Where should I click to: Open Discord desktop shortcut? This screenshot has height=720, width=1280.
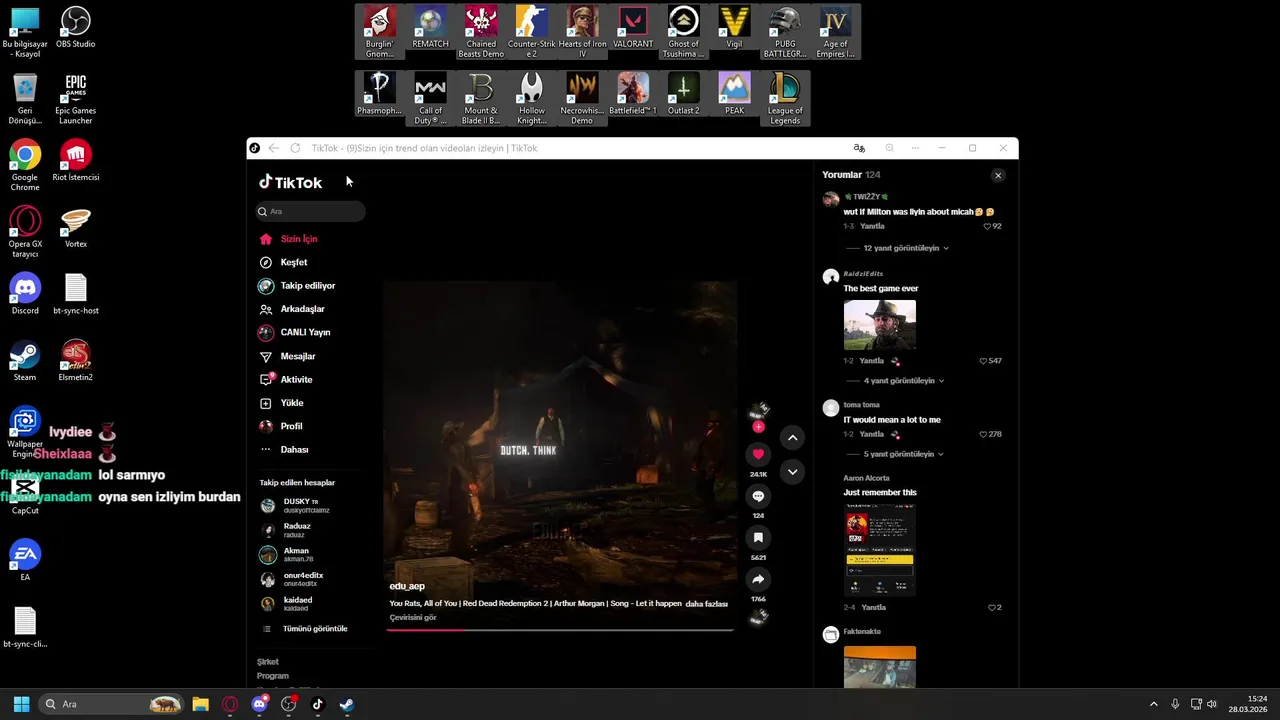tap(25, 294)
